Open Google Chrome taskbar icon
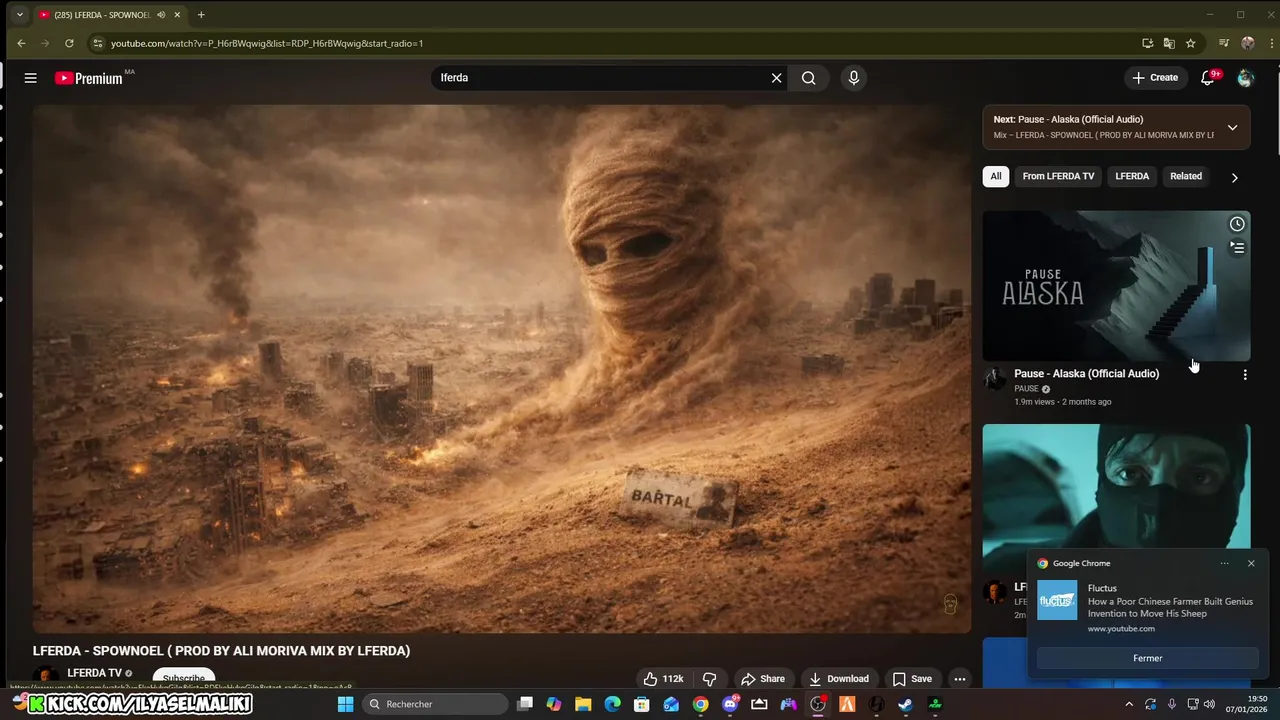 700,704
